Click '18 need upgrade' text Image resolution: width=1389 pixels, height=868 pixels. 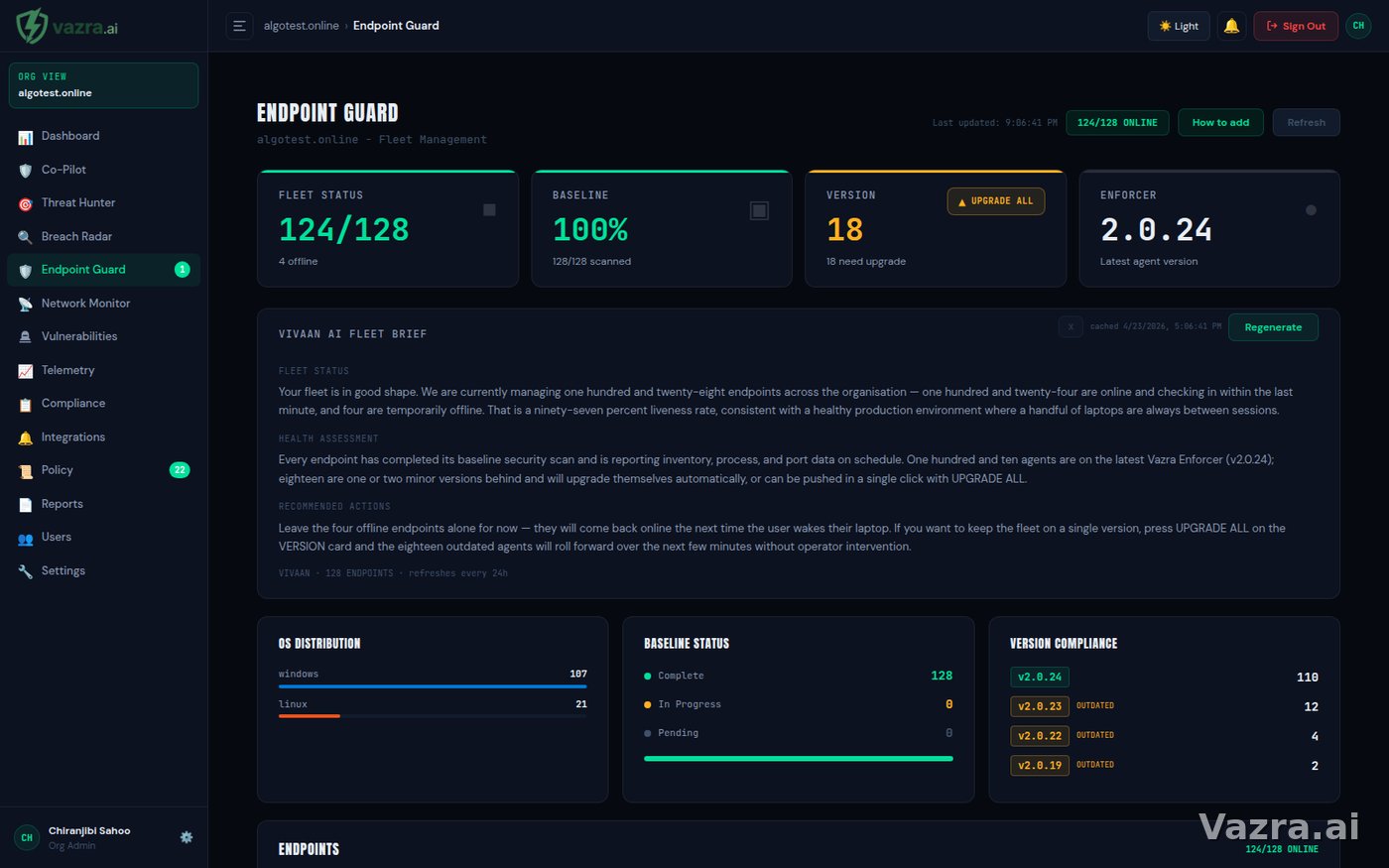pyautogui.click(x=866, y=262)
